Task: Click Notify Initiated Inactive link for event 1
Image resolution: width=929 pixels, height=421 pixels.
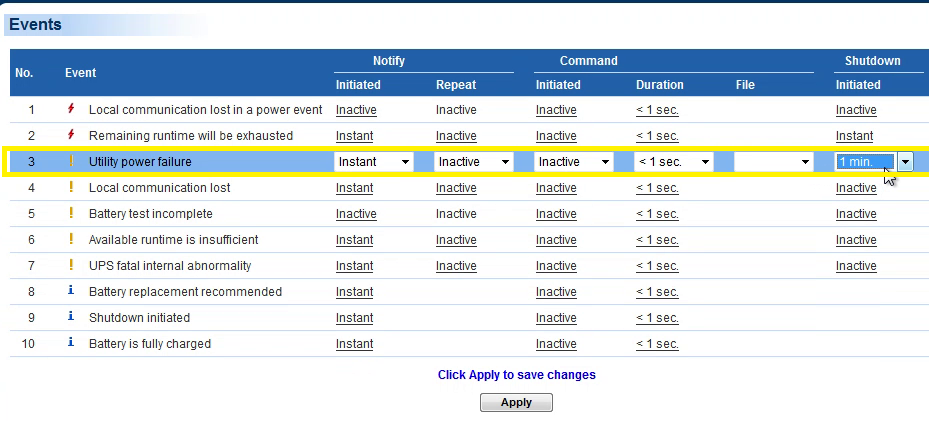Action: 356,110
